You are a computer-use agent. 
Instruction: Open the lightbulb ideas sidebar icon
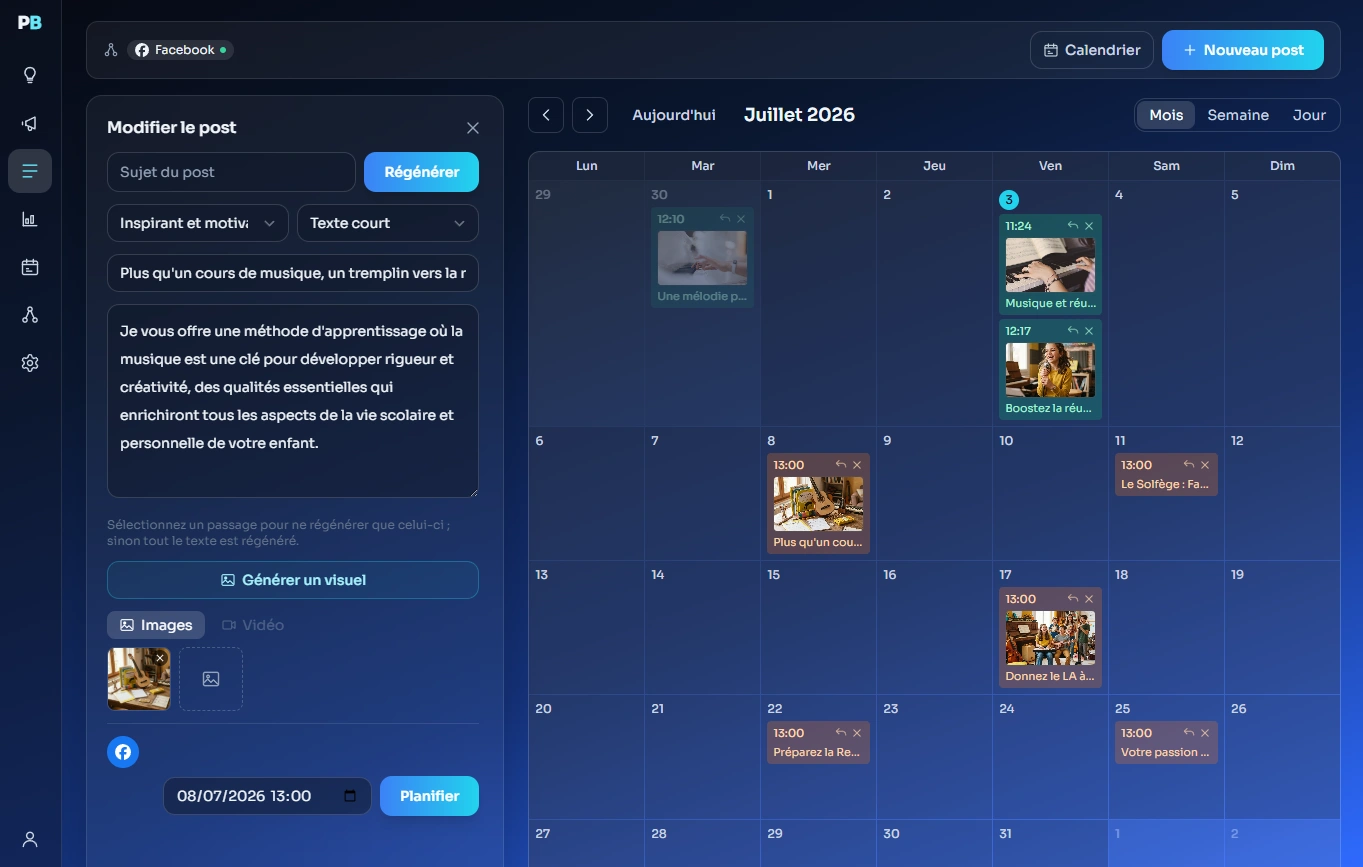click(30, 75)
